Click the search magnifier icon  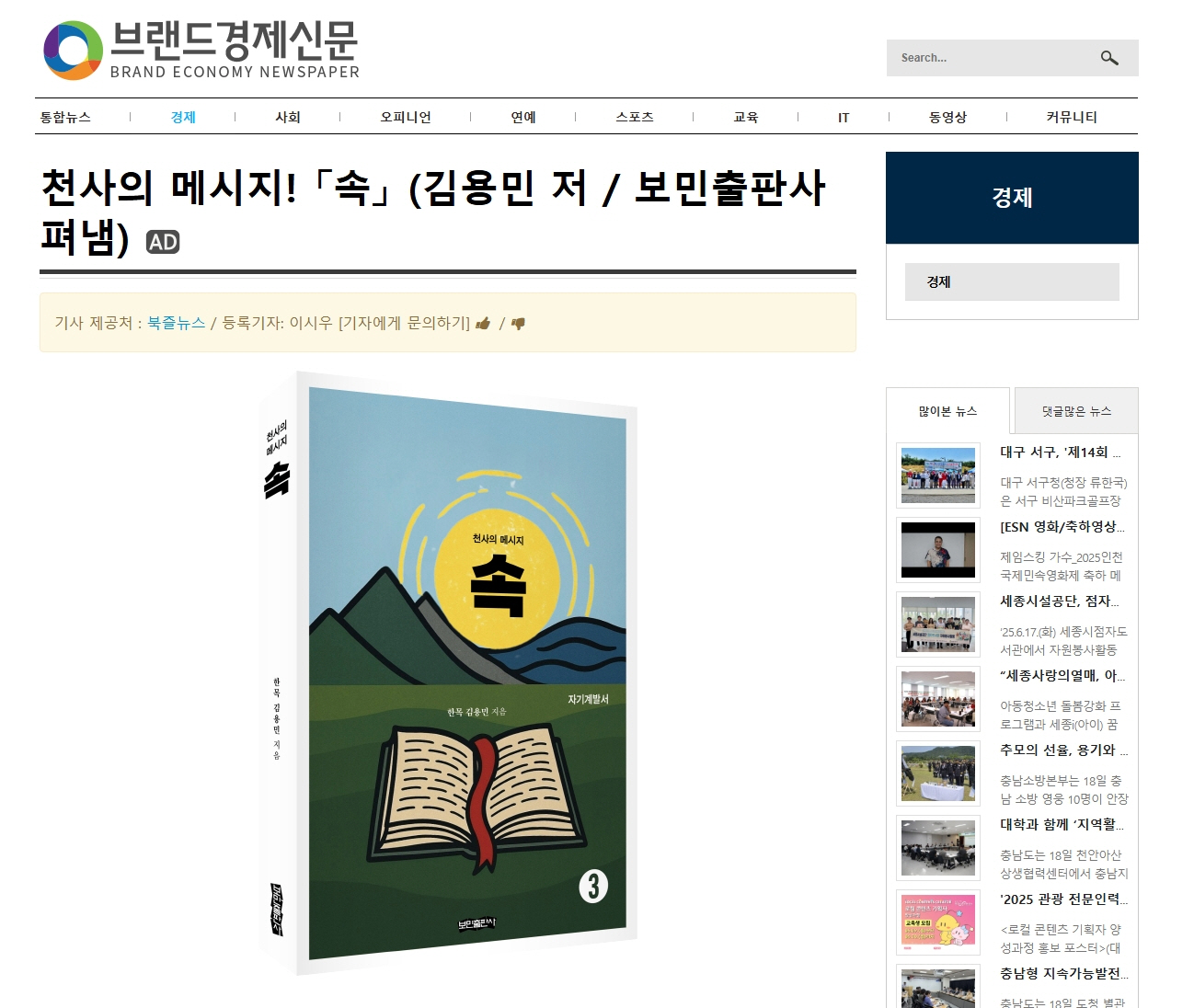click(x=1109, y=58)
